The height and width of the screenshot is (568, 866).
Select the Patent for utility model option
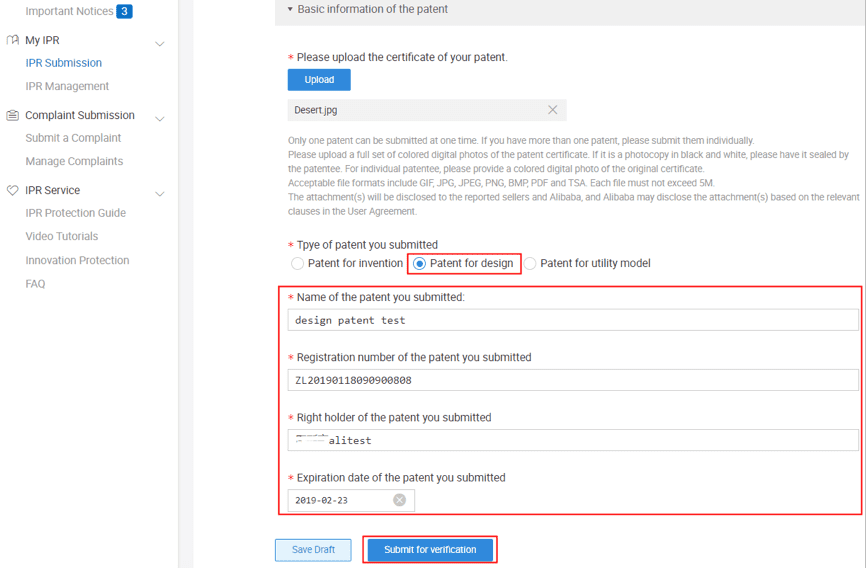tap(530, 263)
